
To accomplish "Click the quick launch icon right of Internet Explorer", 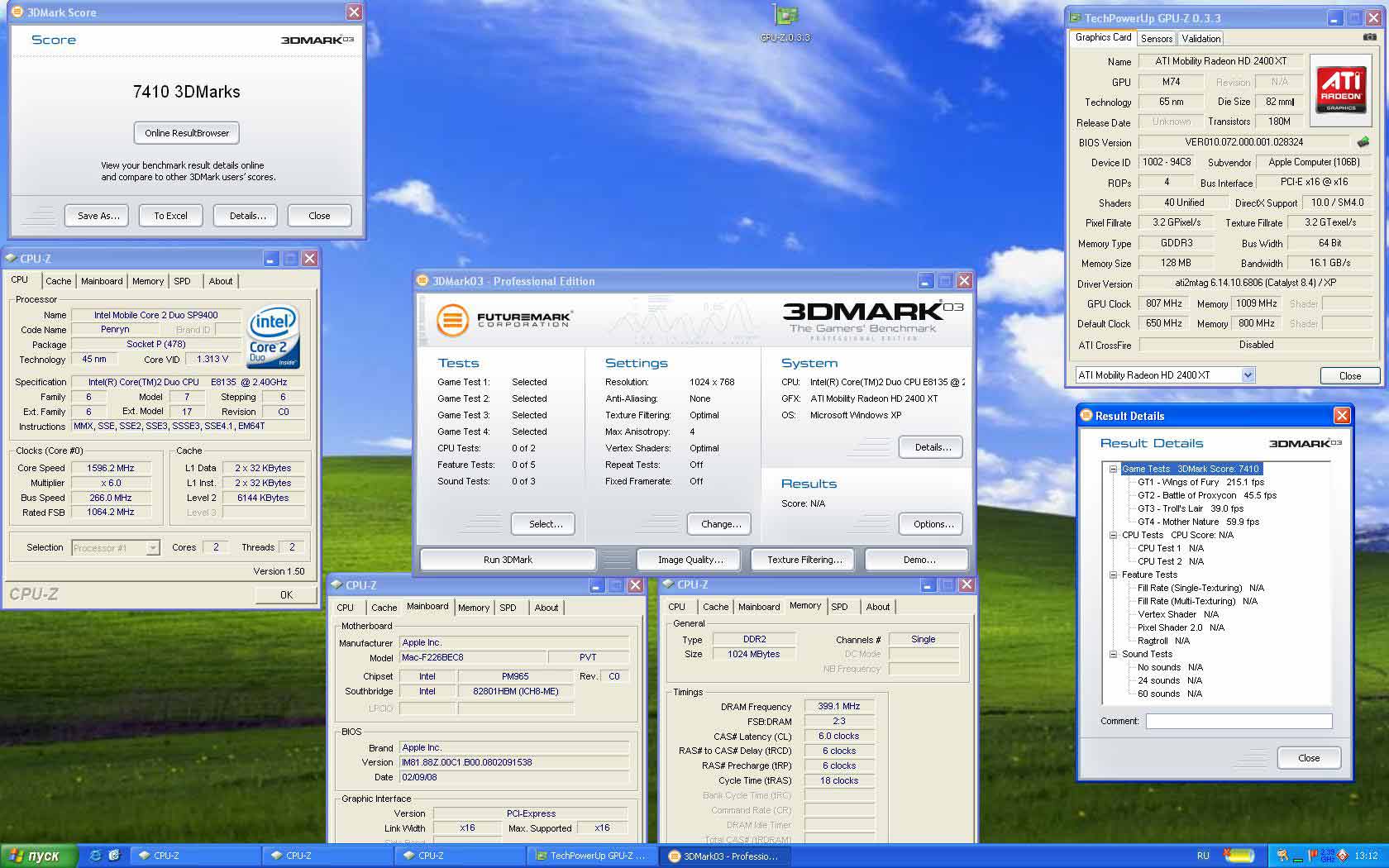I will [x=114, y=856].
